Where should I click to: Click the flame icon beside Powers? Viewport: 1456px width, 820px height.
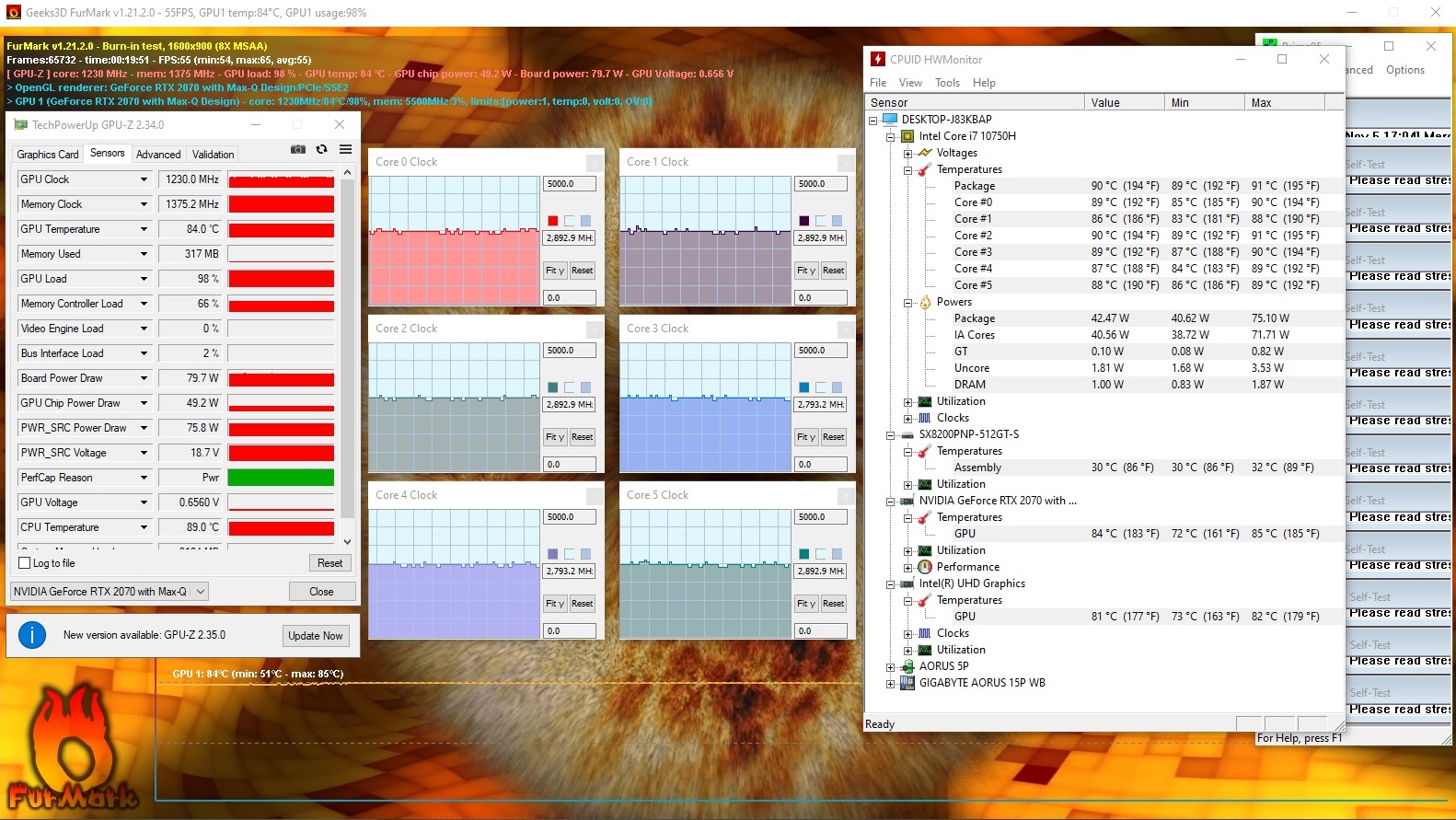click(x=925, y=302)
